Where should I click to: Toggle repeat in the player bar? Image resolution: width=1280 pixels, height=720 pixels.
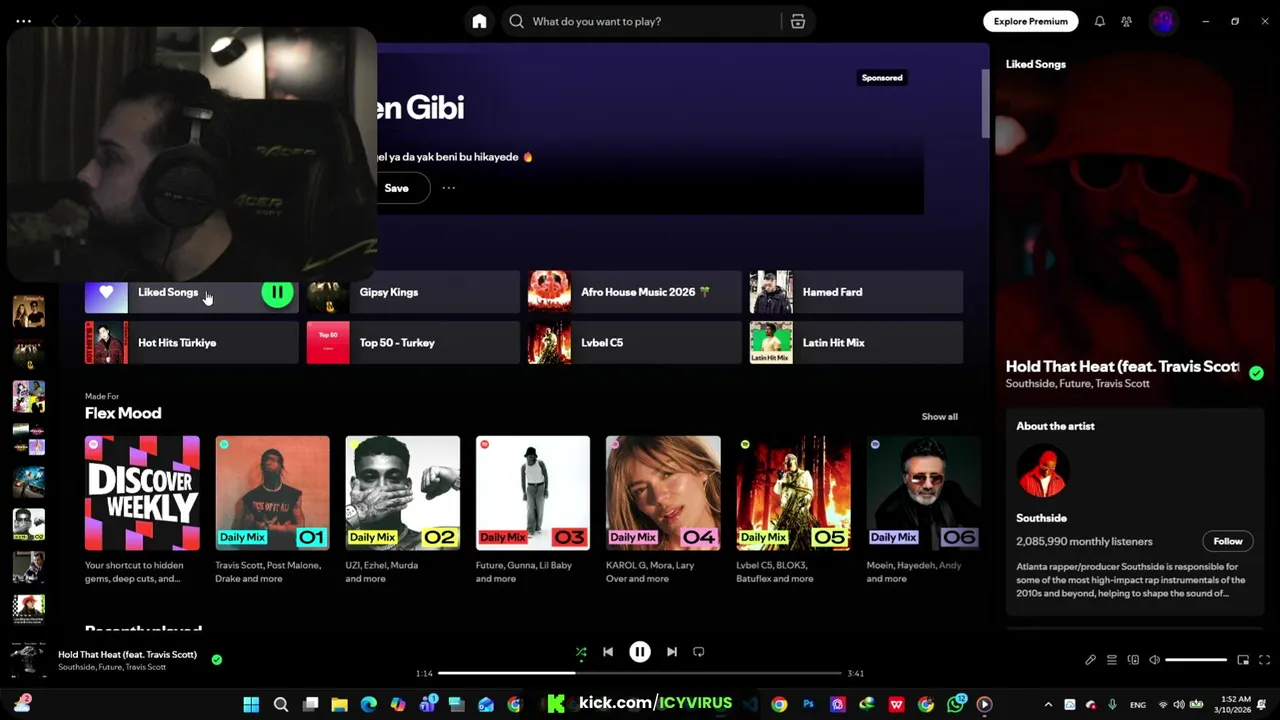699,652
